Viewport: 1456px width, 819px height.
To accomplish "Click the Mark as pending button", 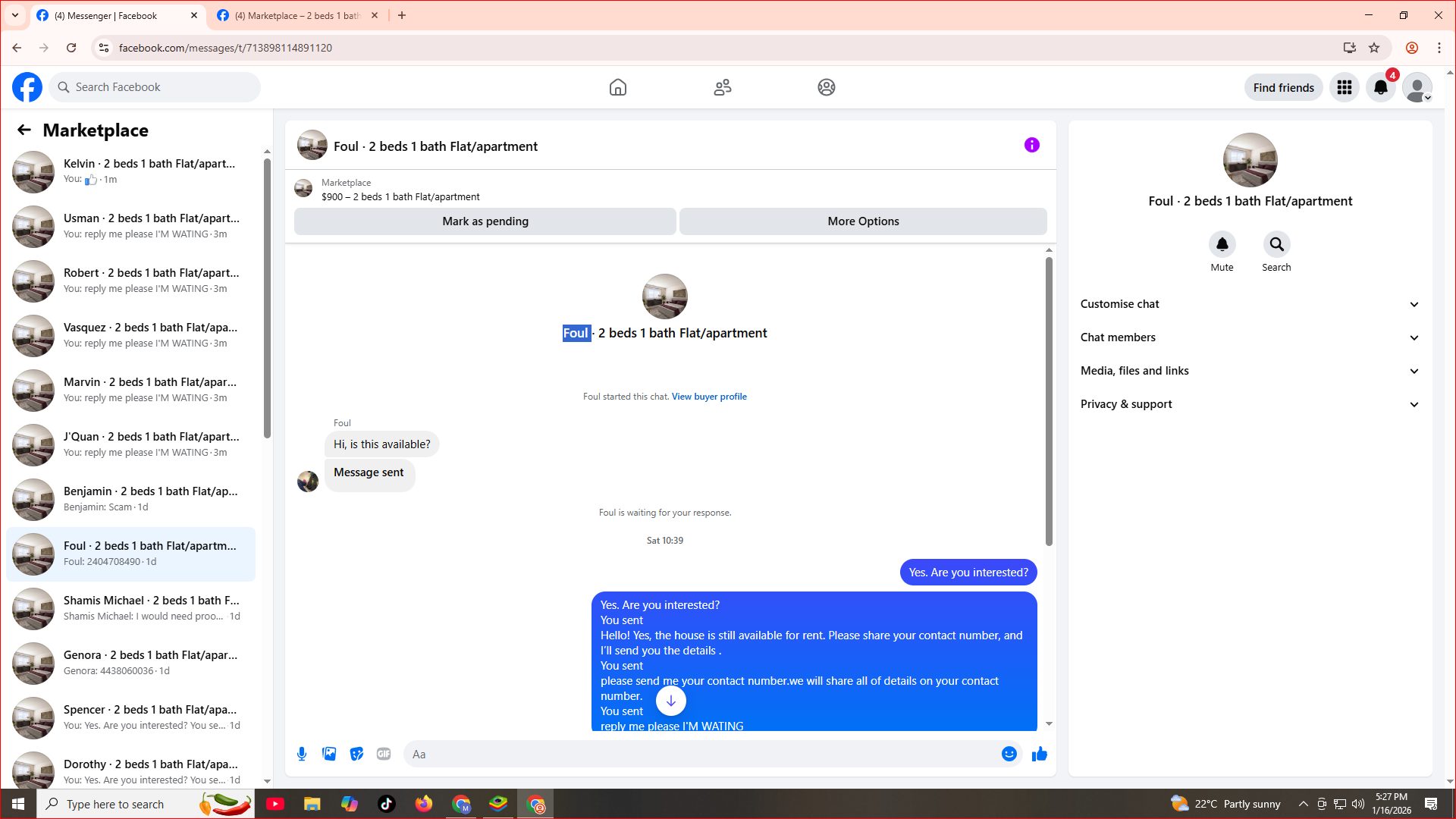I will coord(485,221).
